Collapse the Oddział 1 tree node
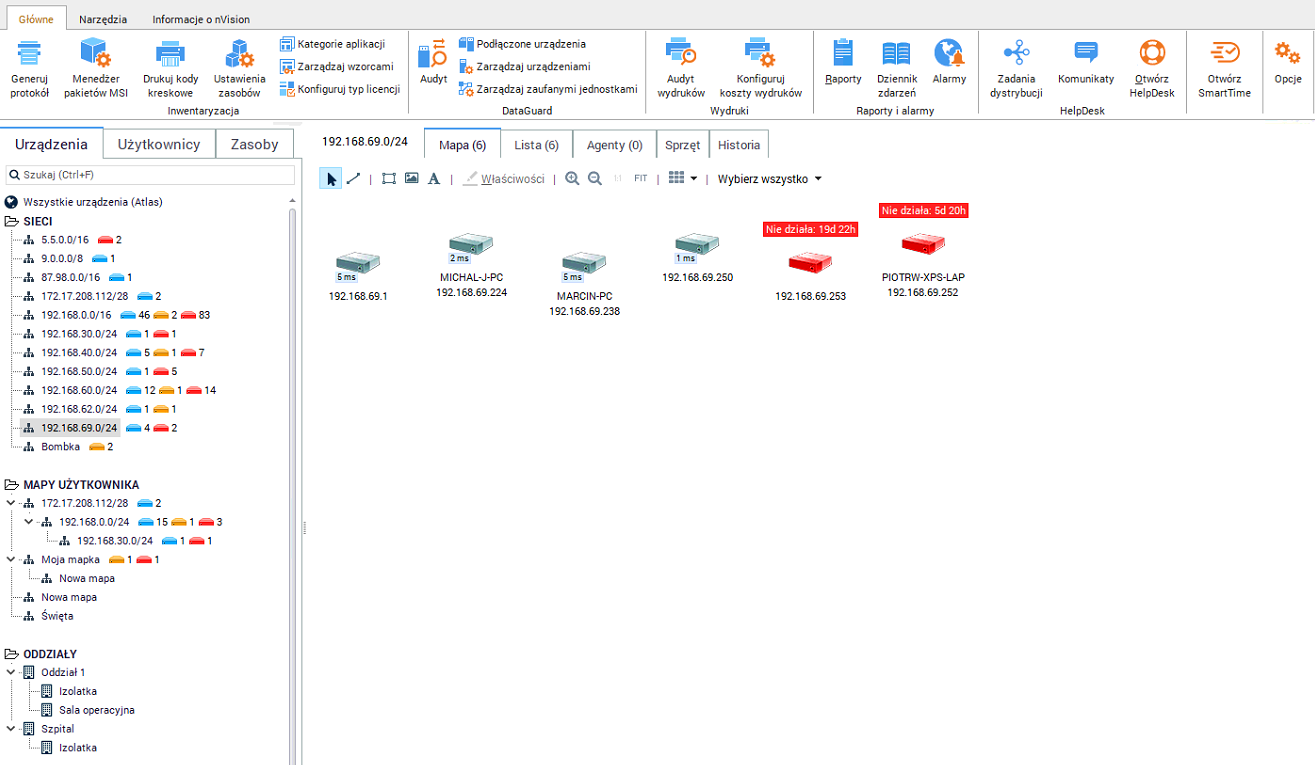 coord(11,672)
